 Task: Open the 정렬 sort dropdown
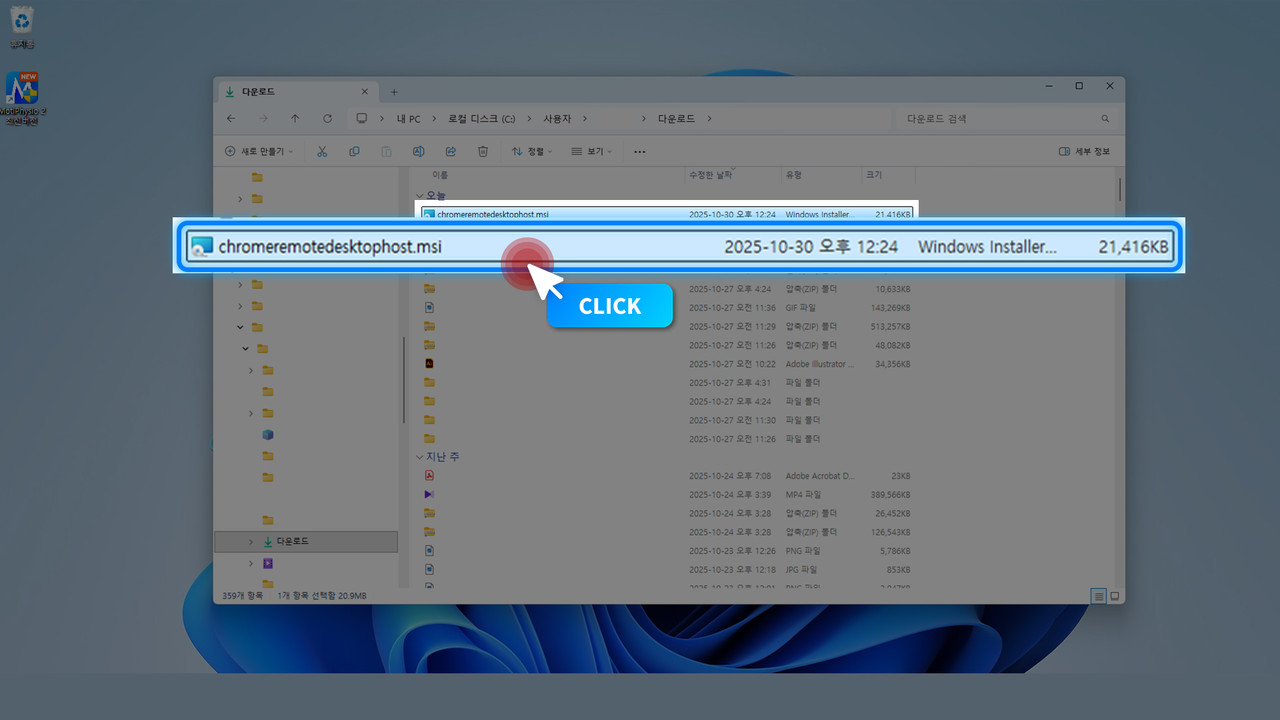coord(533,152)
